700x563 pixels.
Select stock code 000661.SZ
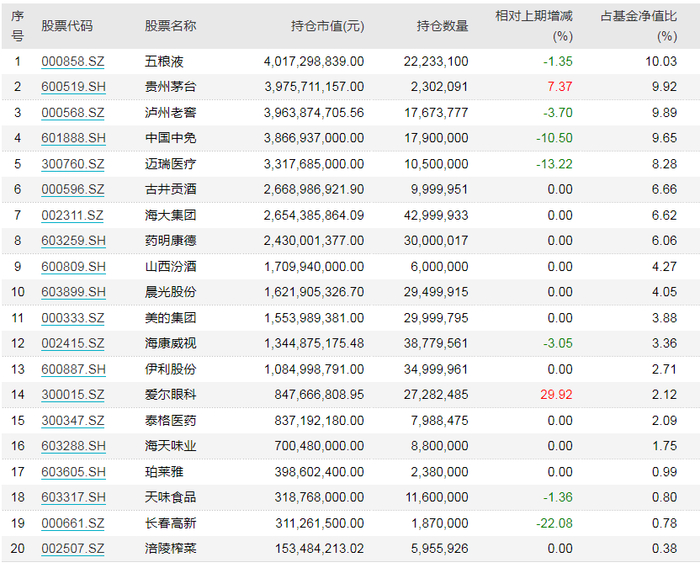pyautogui.click(x=73, y=523)
